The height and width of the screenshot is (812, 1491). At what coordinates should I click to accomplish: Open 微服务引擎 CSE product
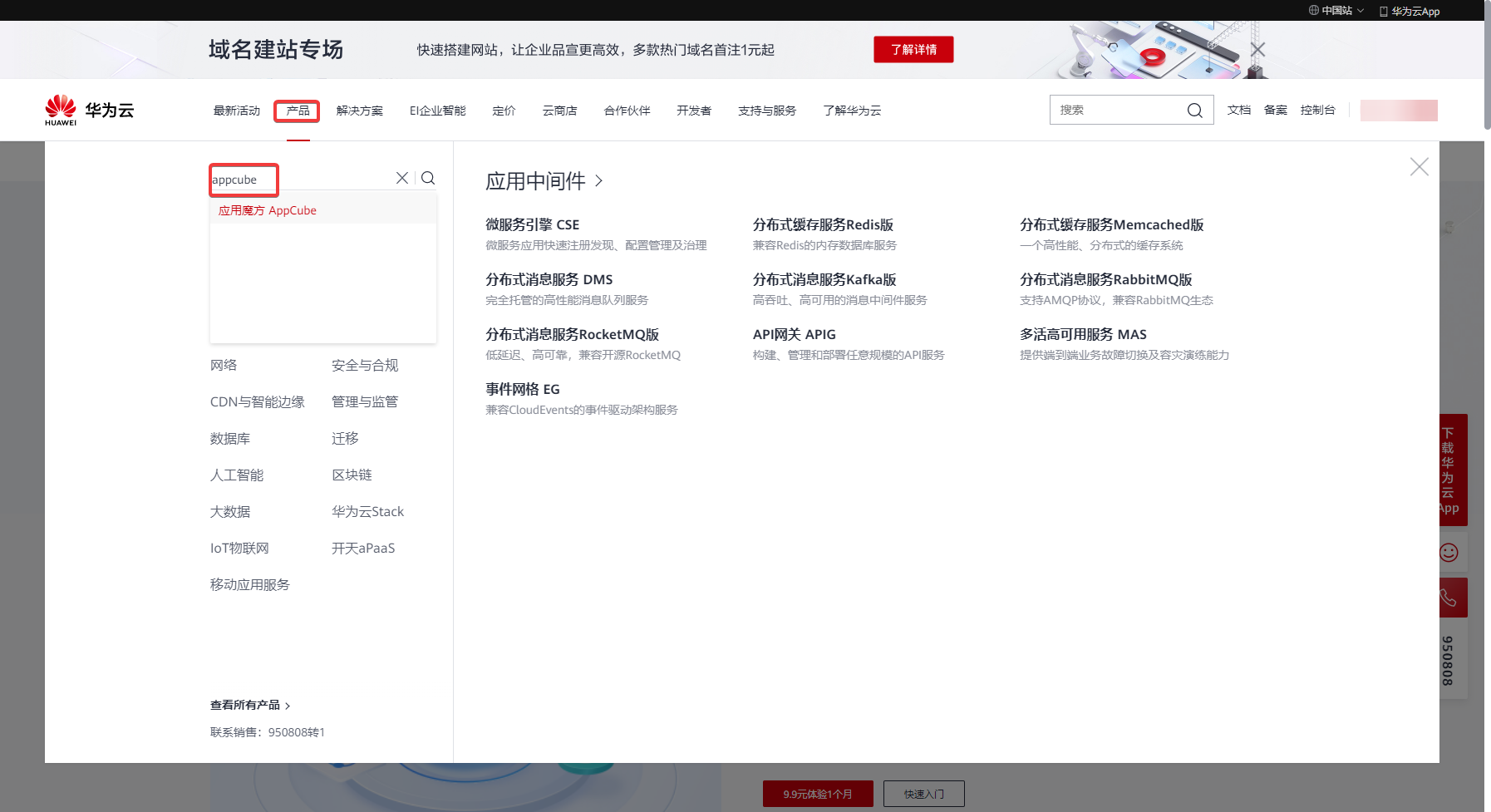pyautogui.click(x=533, y=224)
